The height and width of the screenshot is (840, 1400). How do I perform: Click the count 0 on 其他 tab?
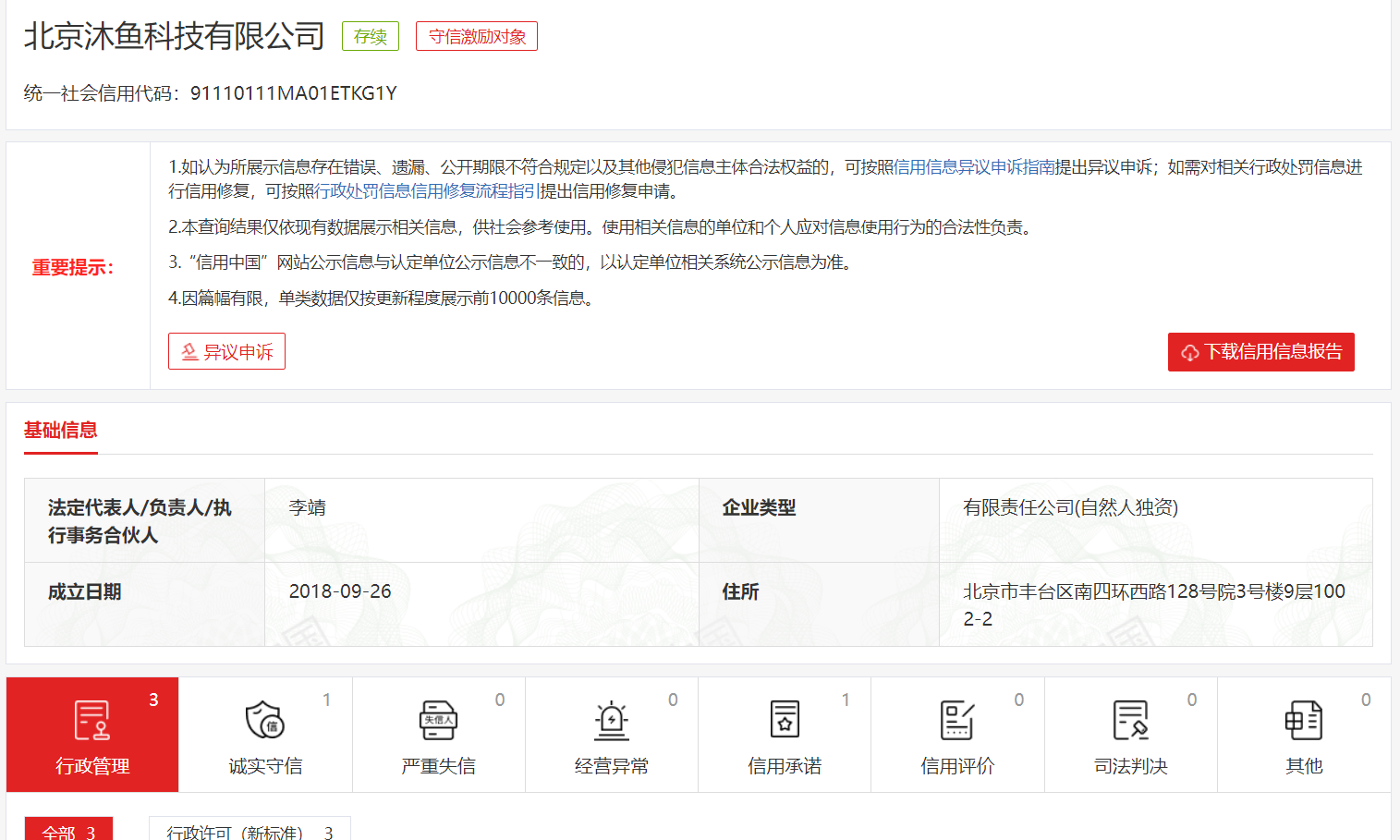[x=1366, y=700]
